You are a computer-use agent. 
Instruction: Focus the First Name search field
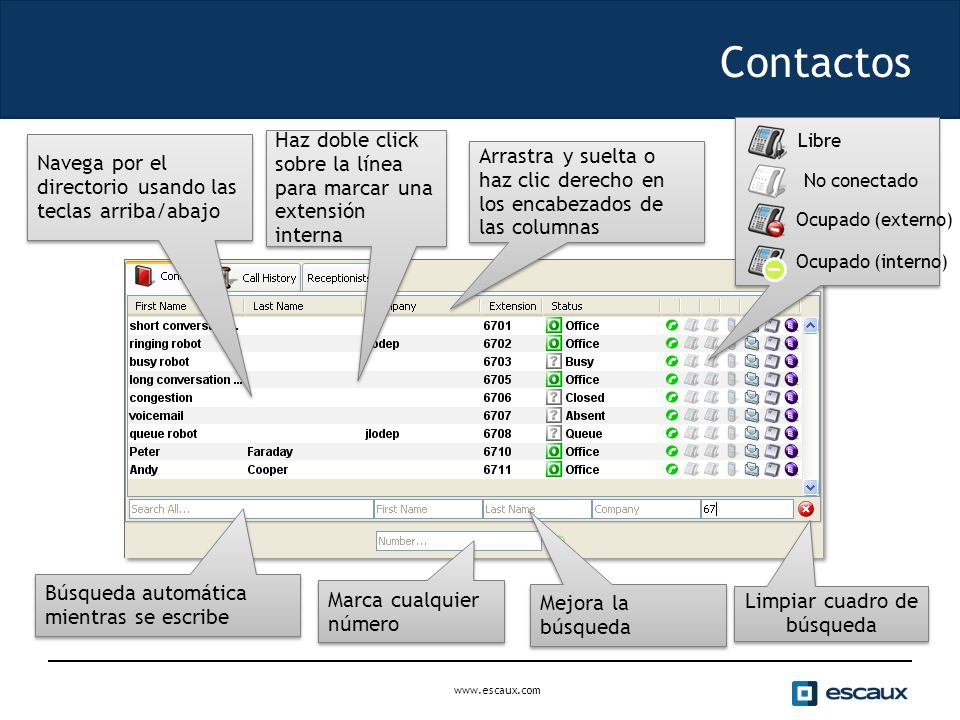coord(428,509)
